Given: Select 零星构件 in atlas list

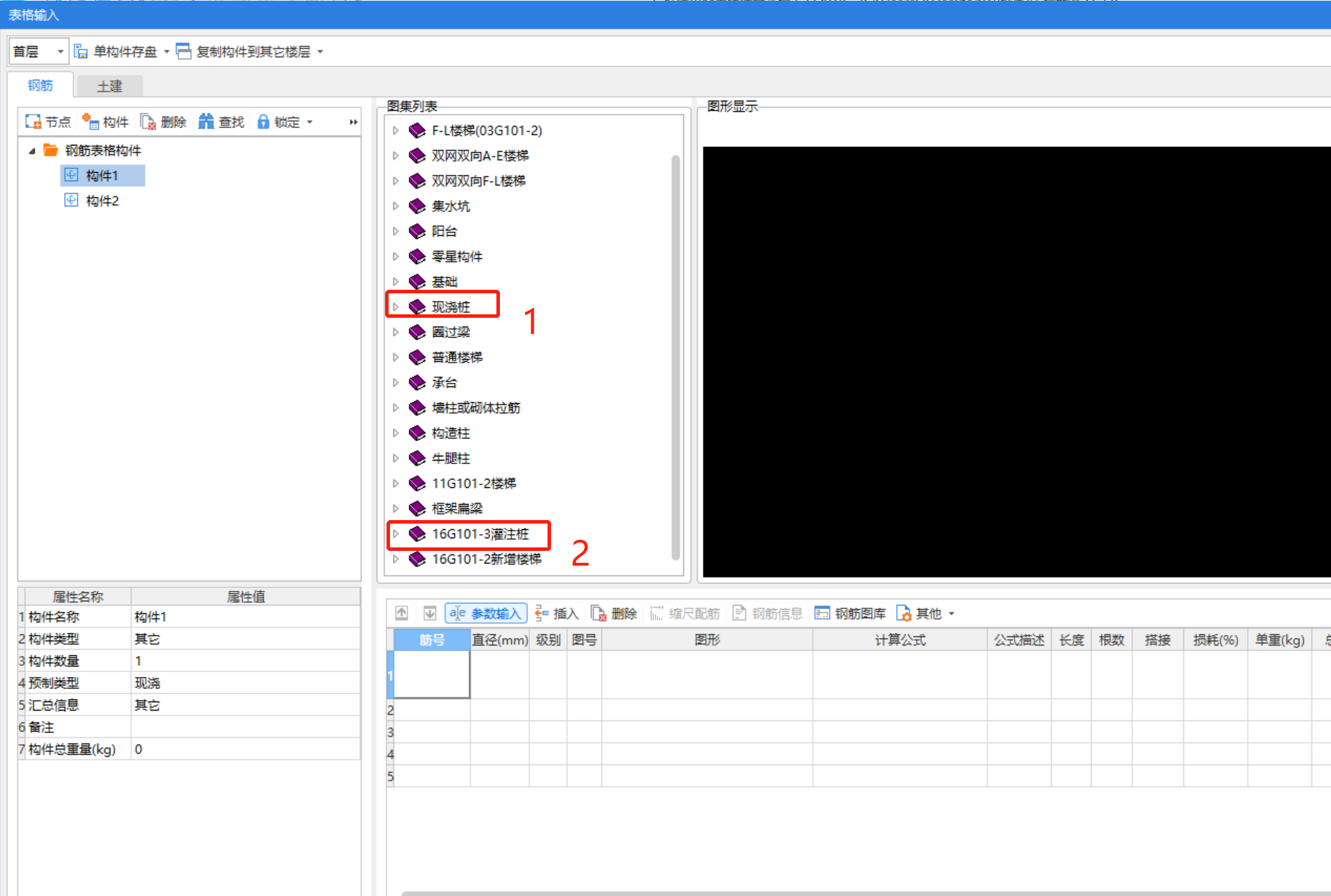Looking at the screenshot, I should coord(457,256).
